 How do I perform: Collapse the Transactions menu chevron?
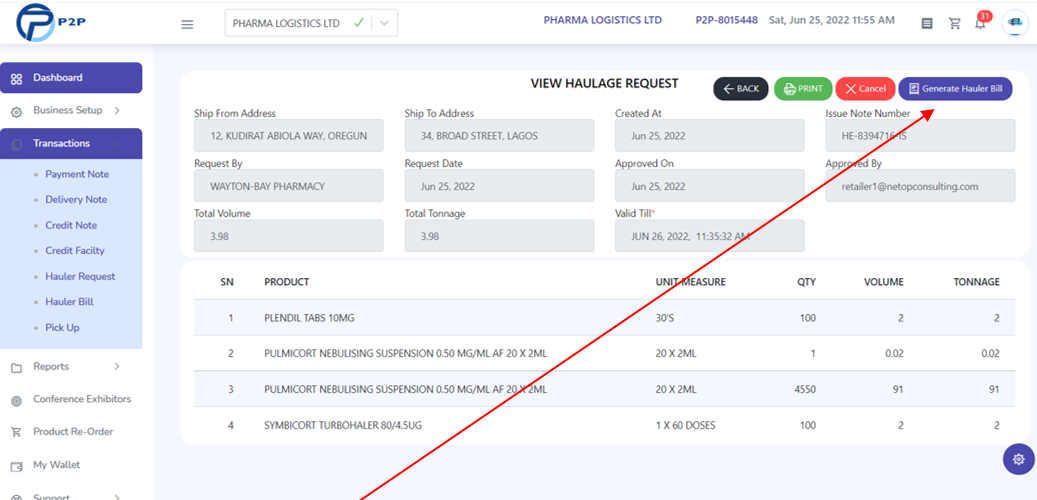[117, 144]
